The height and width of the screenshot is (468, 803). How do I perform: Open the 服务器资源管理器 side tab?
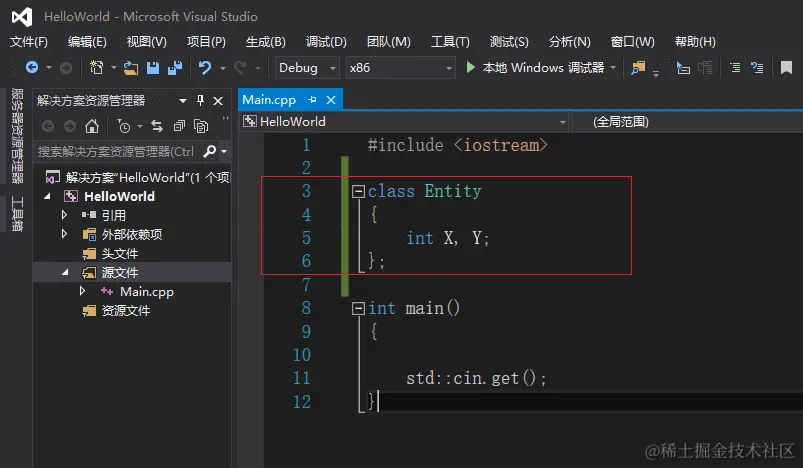tap(17, 136)
